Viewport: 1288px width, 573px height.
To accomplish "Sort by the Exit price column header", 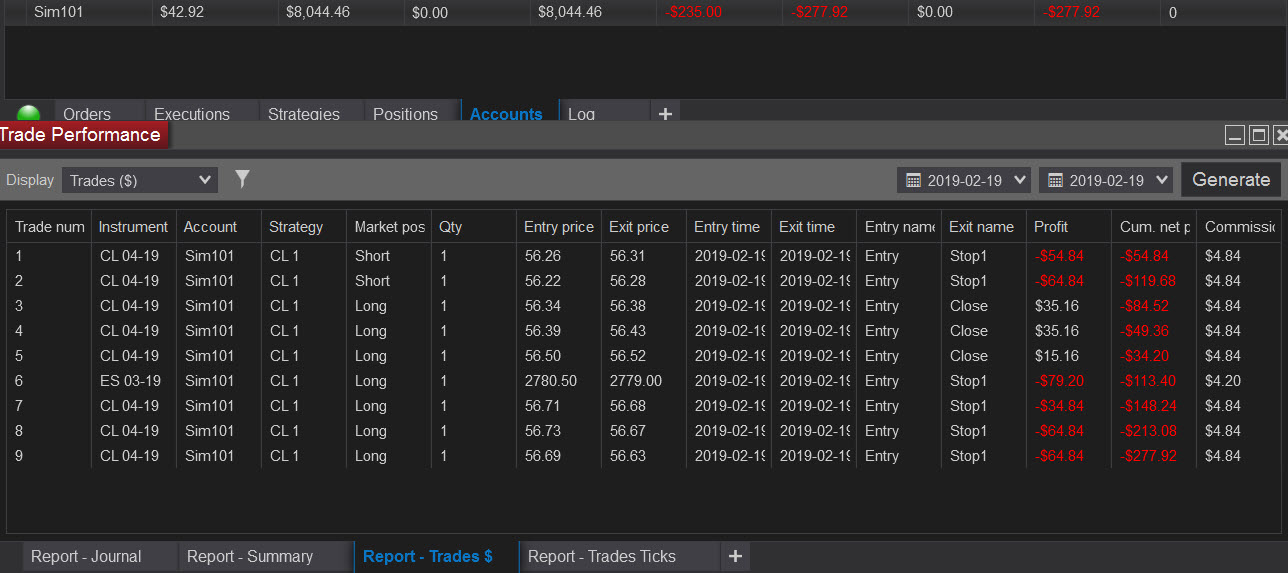I will (x=644, y=227).
